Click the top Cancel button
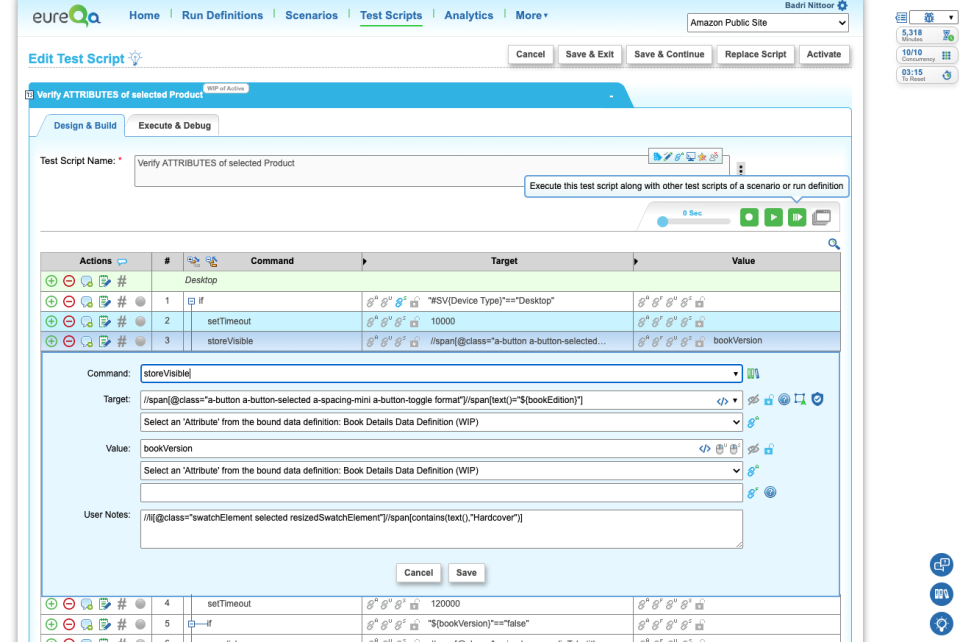This screenshot has width=960, height=642. [530, 54]
